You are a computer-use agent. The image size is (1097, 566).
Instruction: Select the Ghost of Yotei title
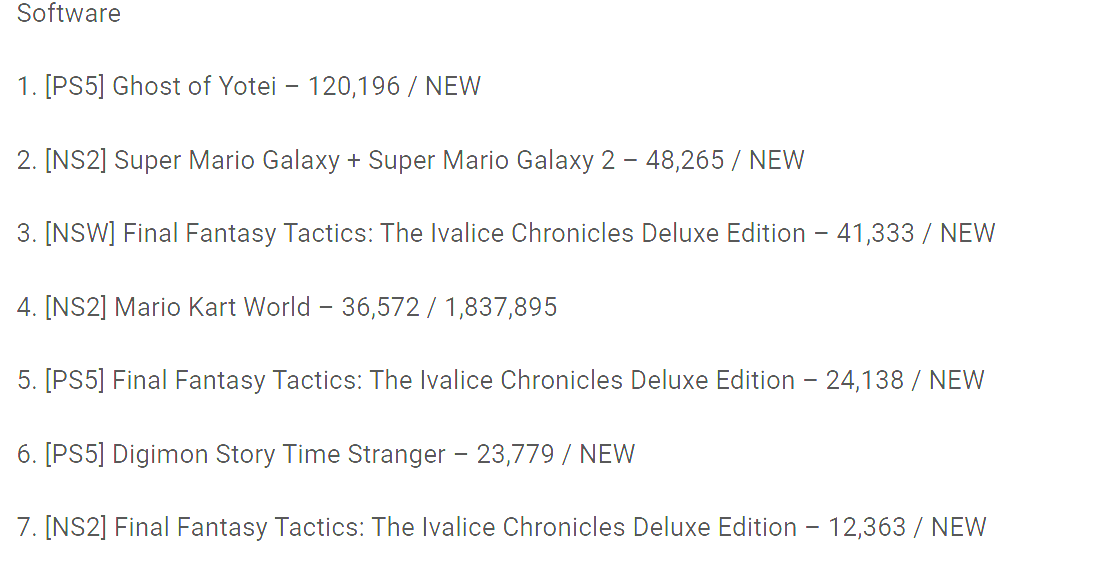coord(194,87)
